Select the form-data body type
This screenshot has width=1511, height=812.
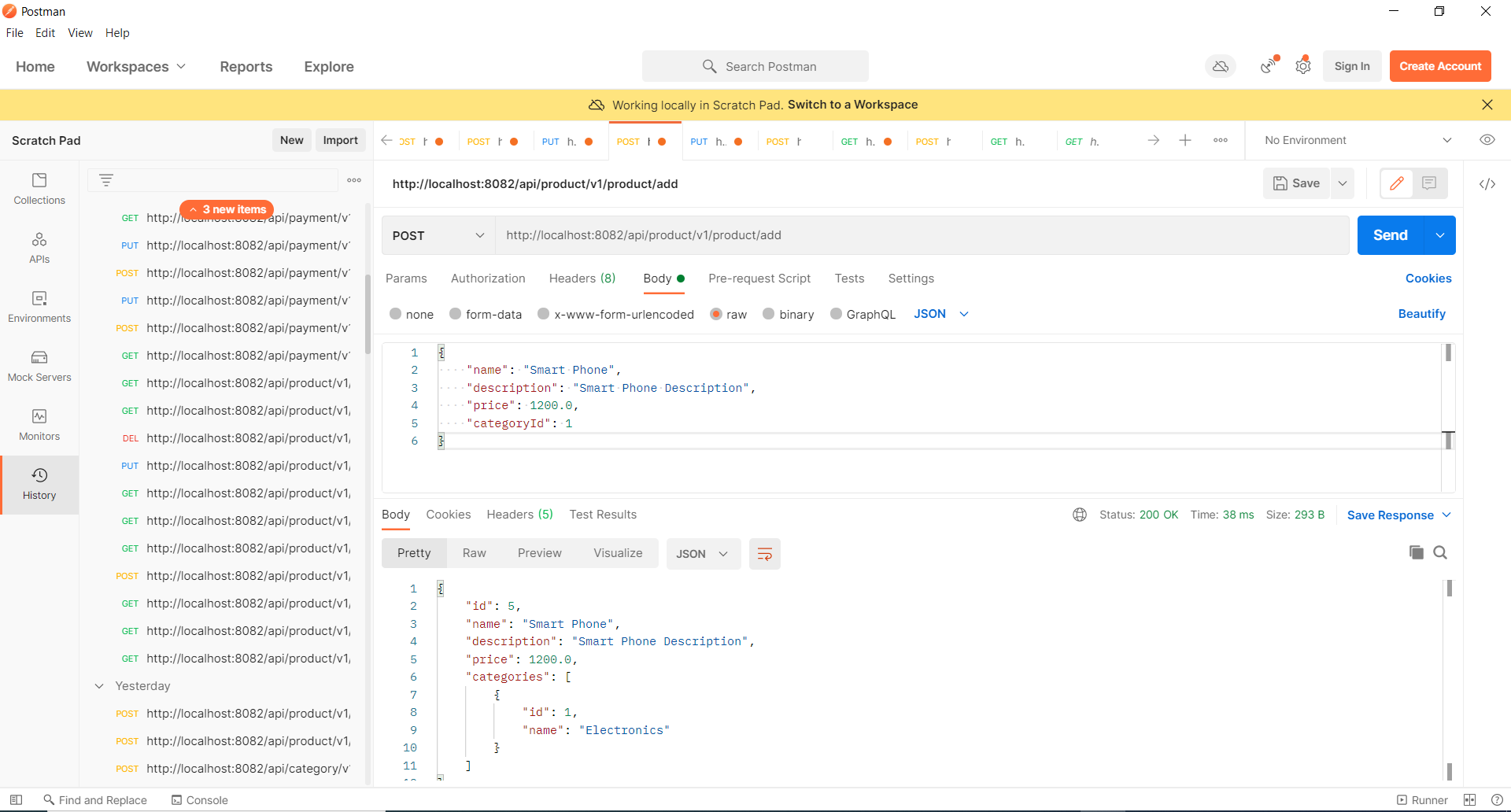[486, 314]
